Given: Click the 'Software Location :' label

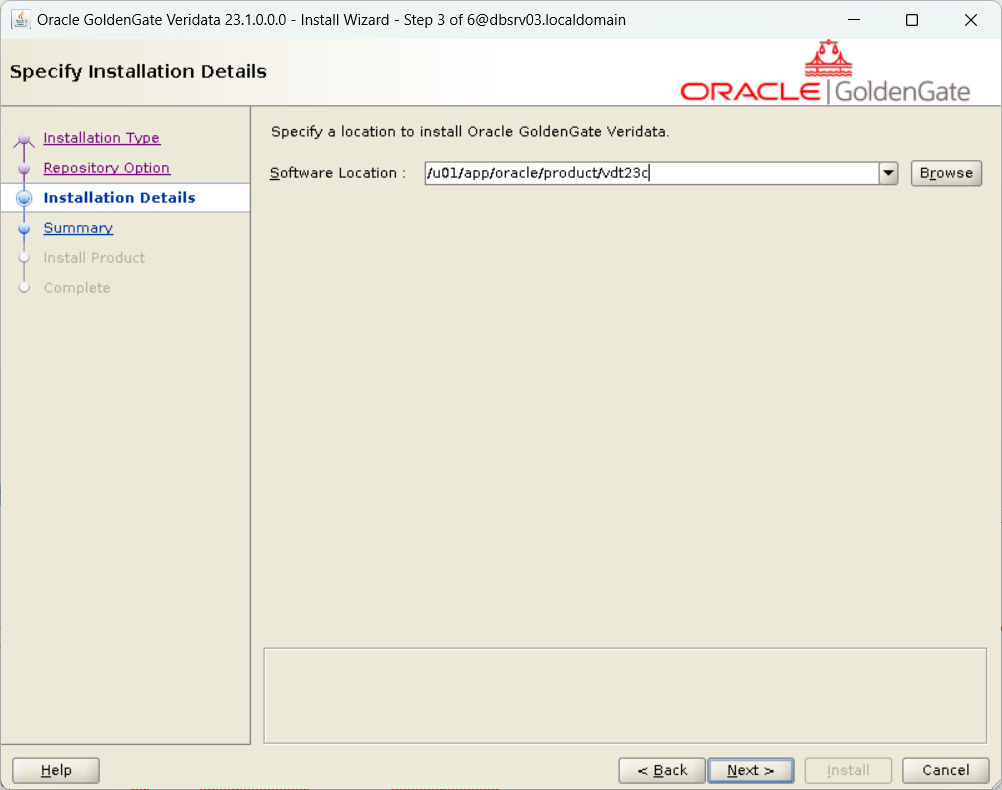Looking at the screenshot, I should [x=337, y=173].
